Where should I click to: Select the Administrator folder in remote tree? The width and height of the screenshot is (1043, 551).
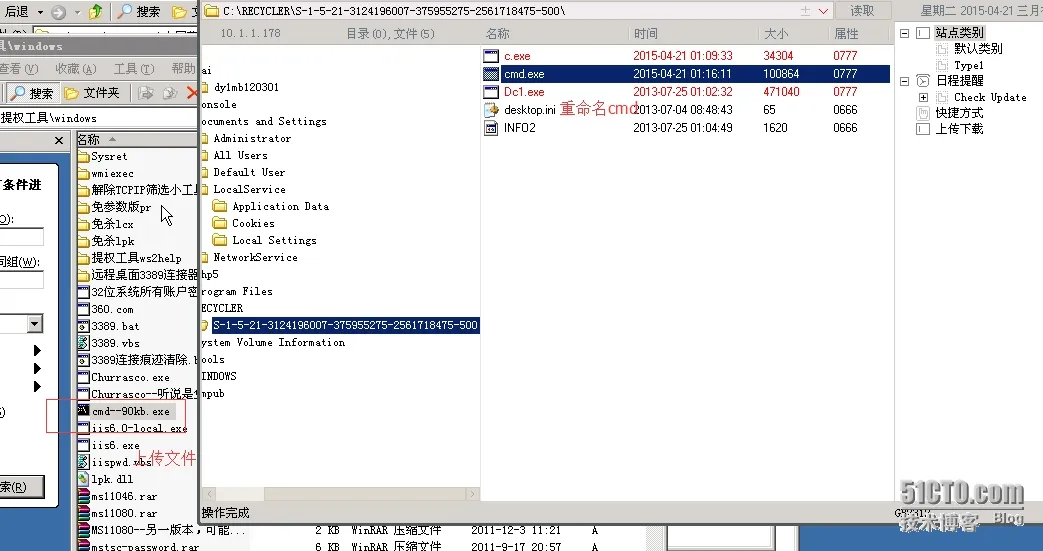(252, 138)
